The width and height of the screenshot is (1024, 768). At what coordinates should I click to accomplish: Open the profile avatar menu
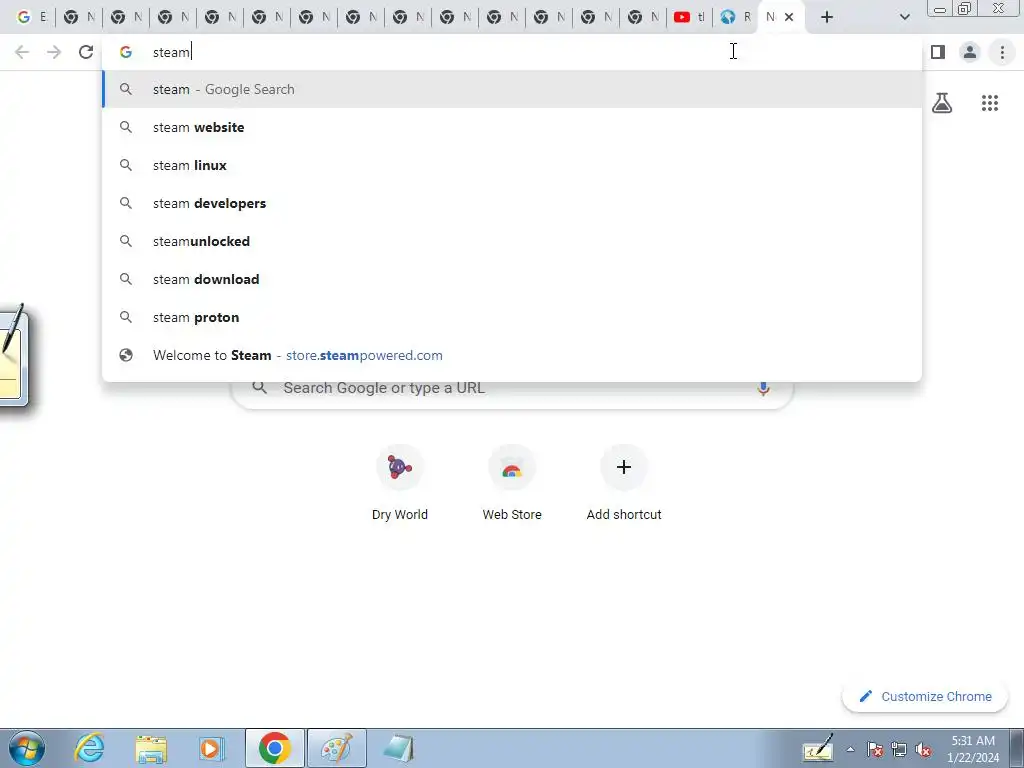tap(970, 52)
